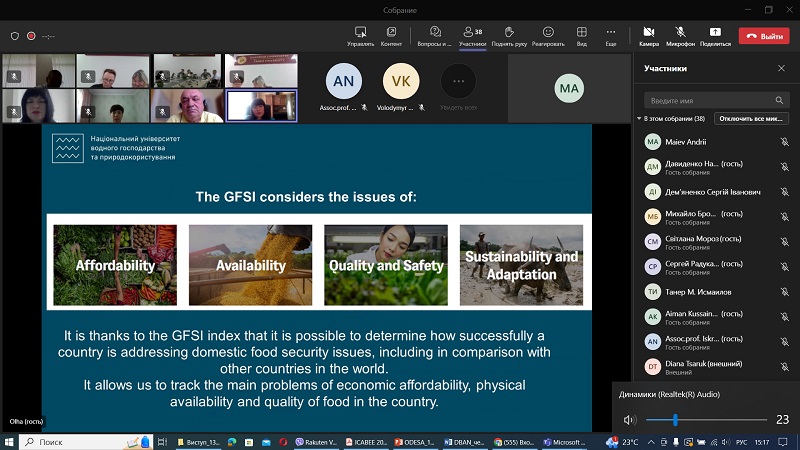Open the Вопросы и ответы (Q&A) panel
Image resolution: width=800 pixels, height=450 pixels.
click(435, 35)
